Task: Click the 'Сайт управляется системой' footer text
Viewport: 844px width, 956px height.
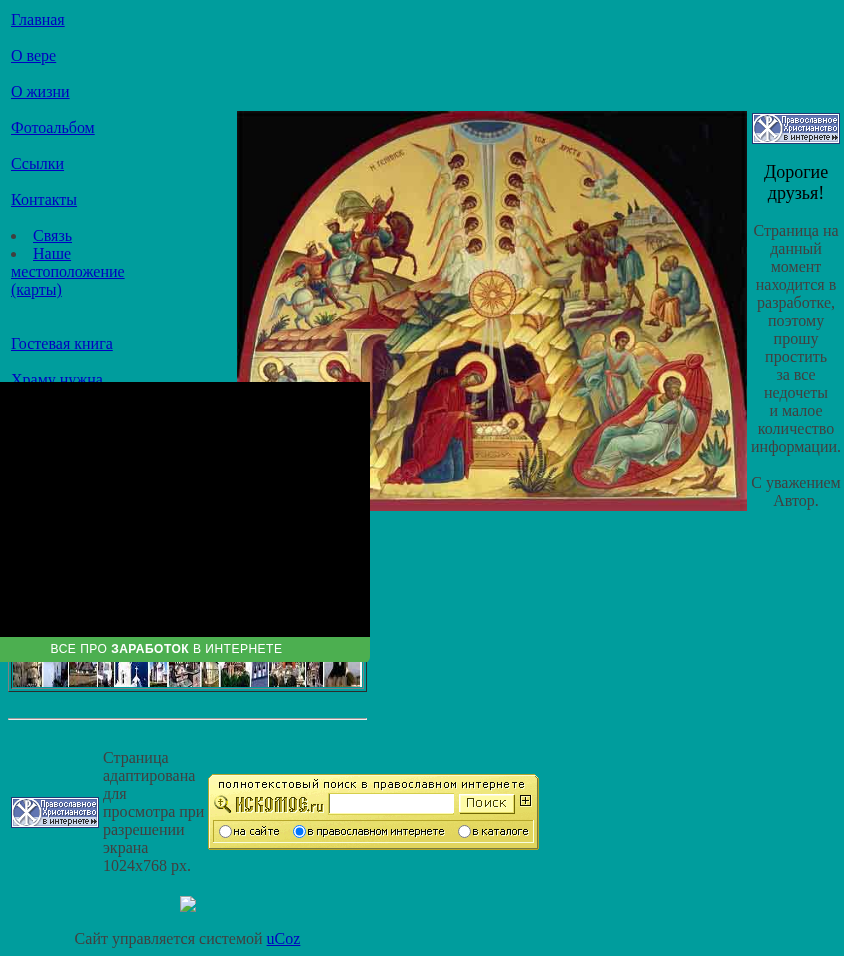Action: pos(168,939)
